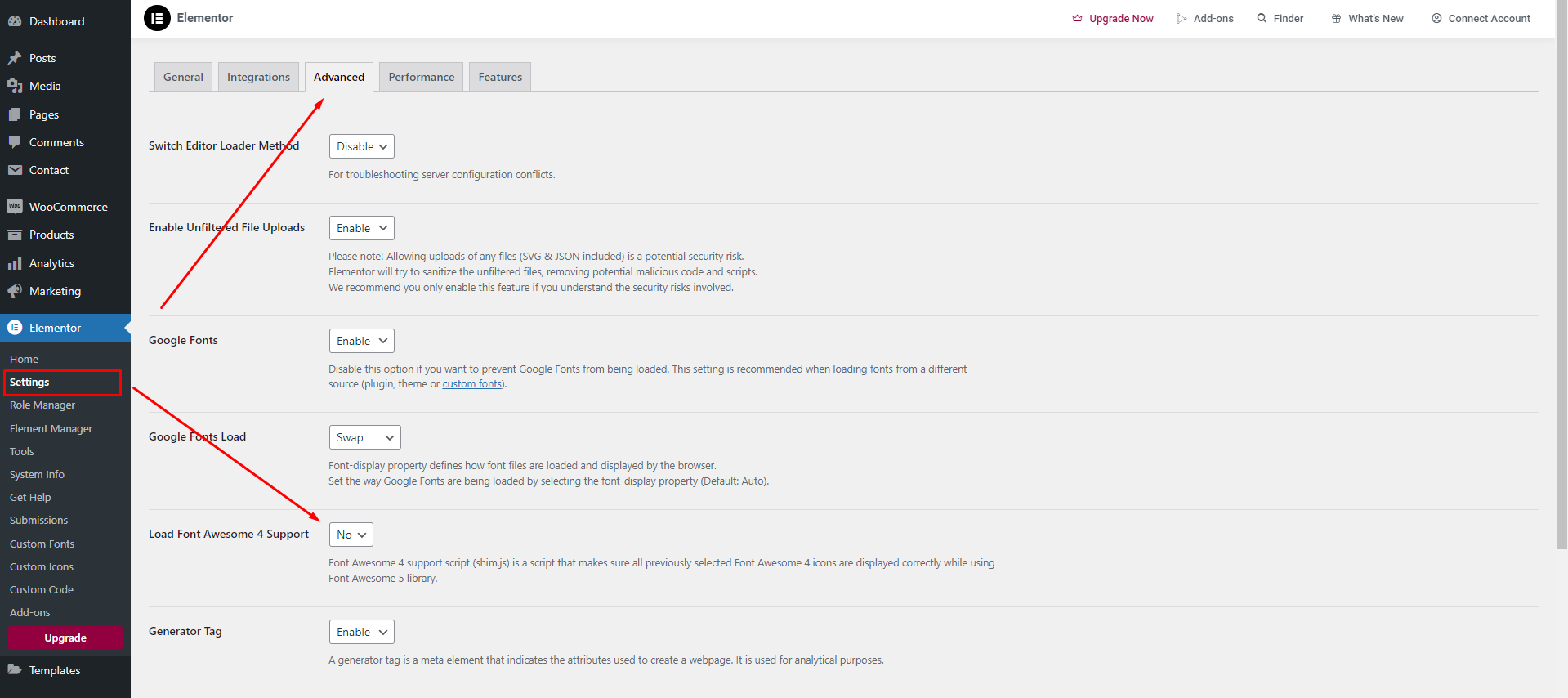Click the WooCommerce logo icon
The height and width of the screenshot is (698, 1568).
(x=15, y=207)
